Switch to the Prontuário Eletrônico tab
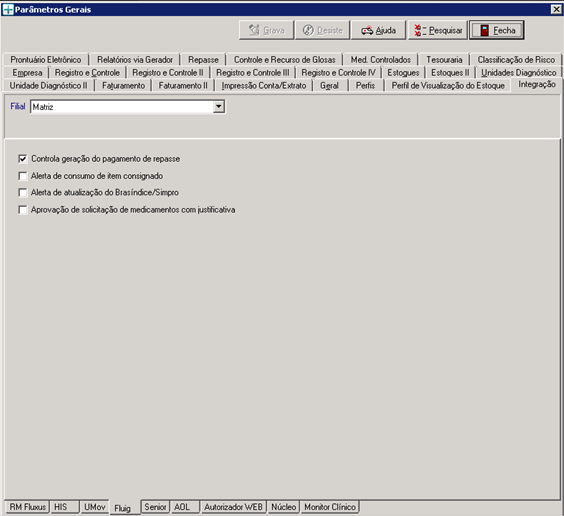 (46, 60)
